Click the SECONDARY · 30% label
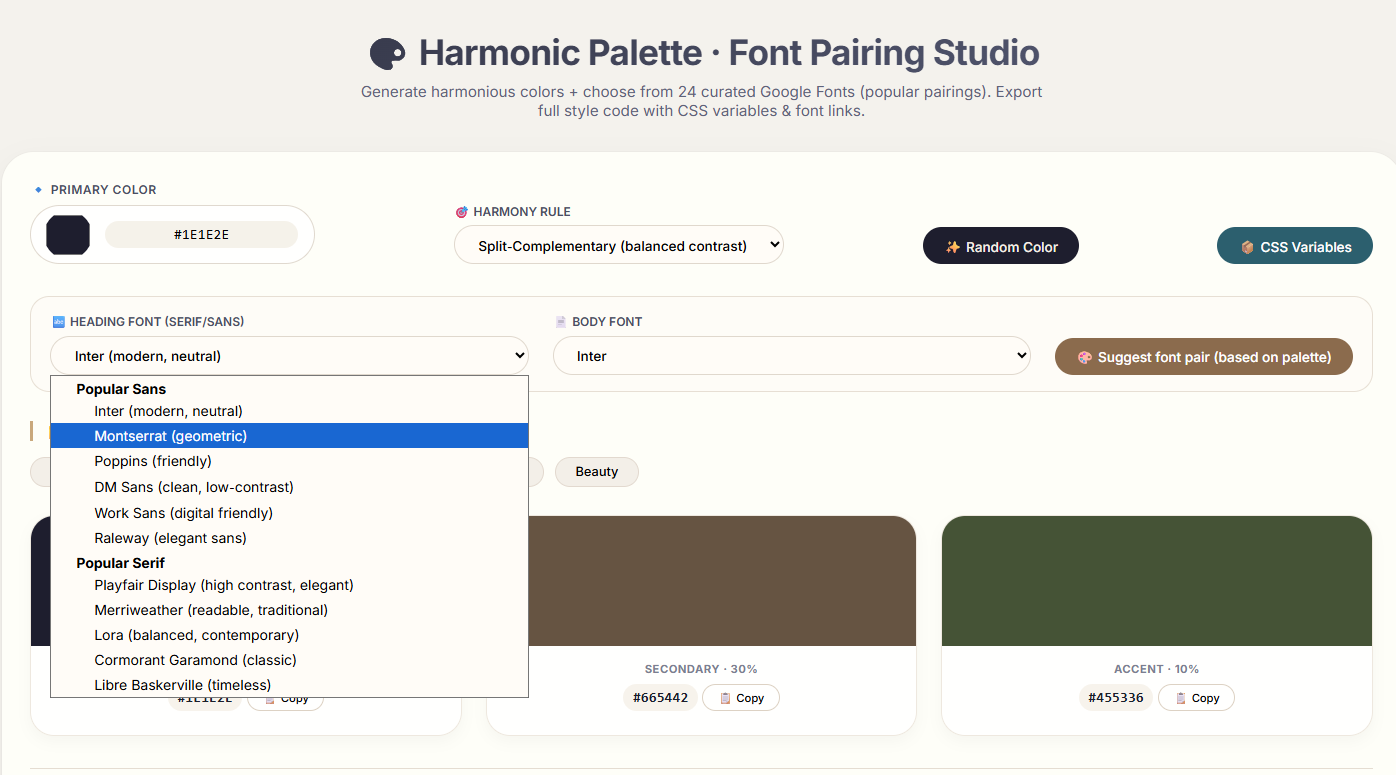 (x=701, y=669)
